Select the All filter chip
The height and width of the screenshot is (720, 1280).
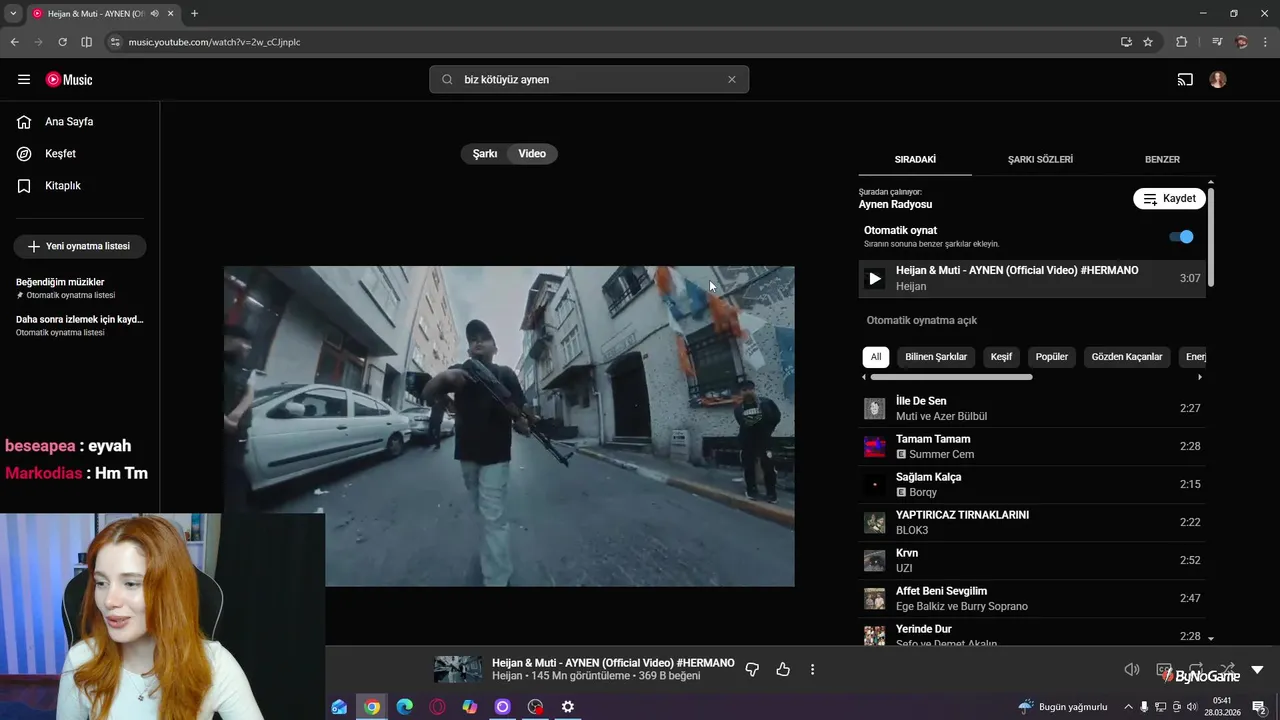[x=876, y=357]
